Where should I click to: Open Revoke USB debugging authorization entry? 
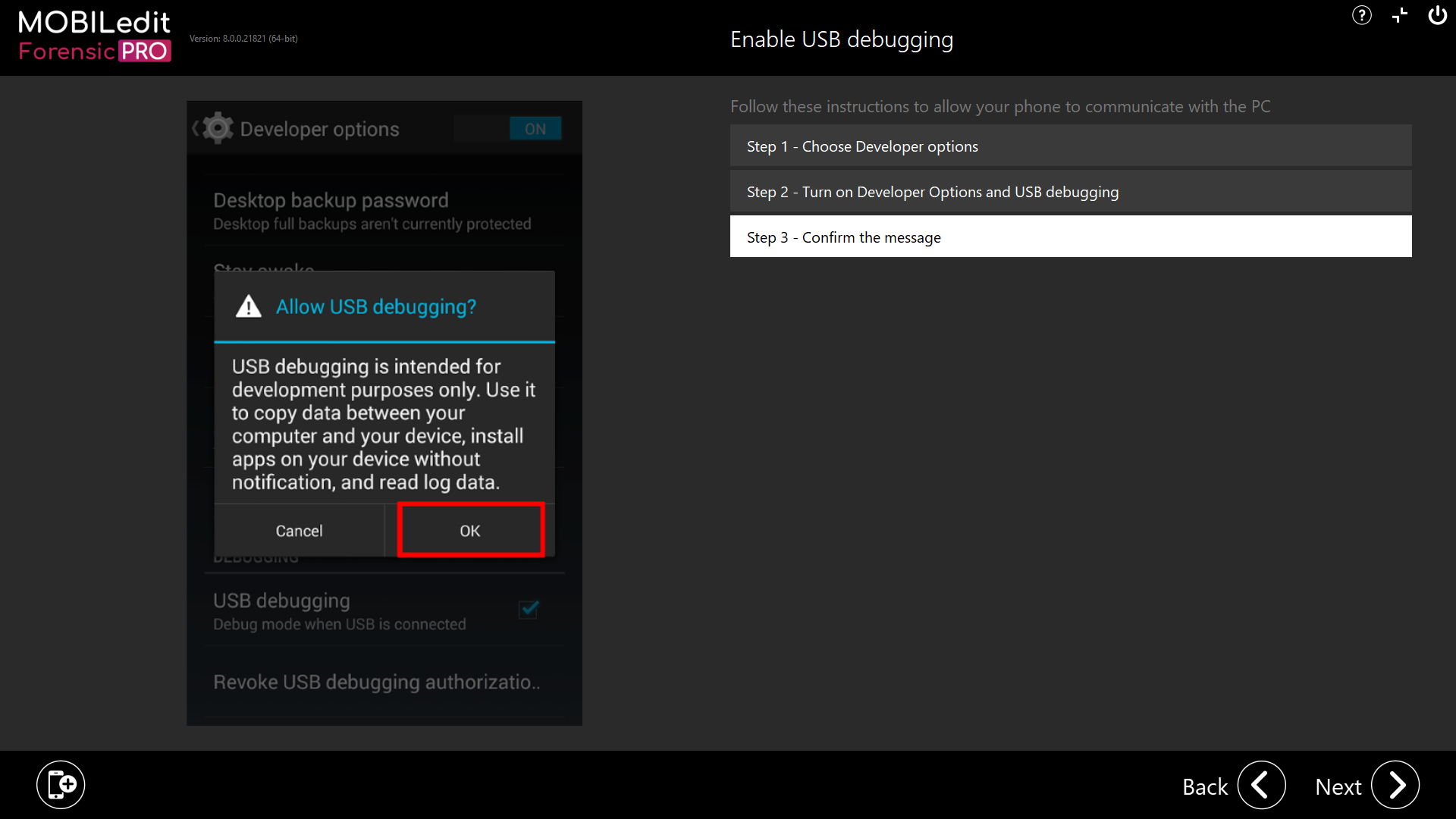click(376, 682)
